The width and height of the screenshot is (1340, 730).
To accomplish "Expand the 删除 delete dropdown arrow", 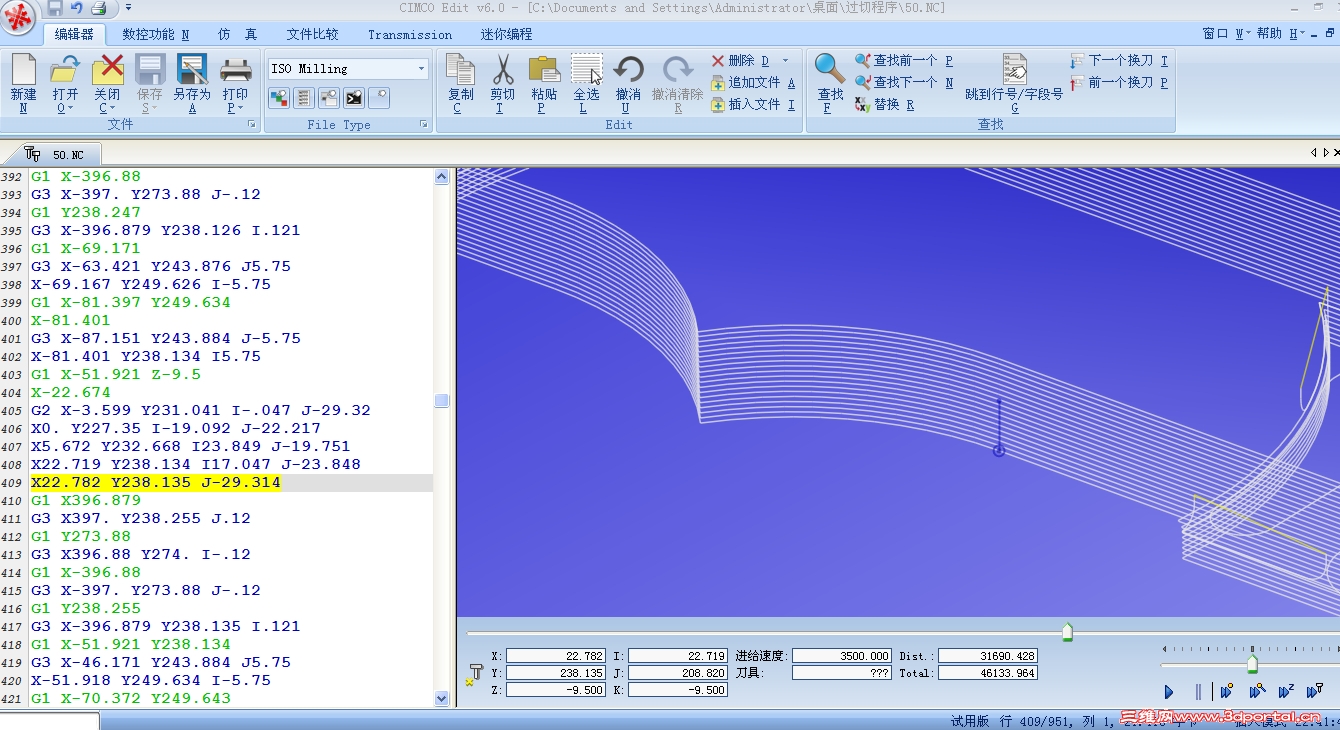I will [785, 61].
